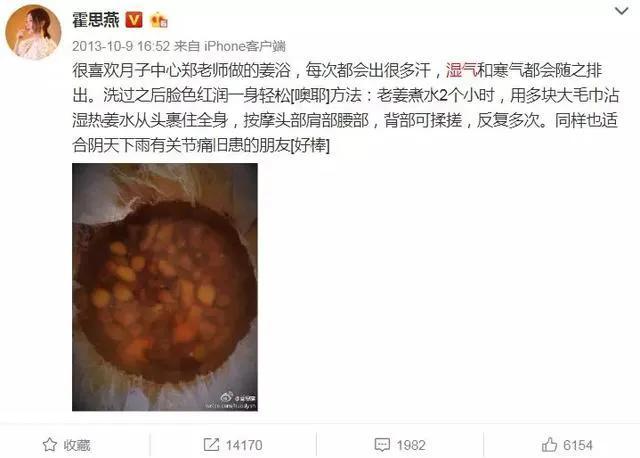
Task: Click the favorite star icon
Action: 50,445
